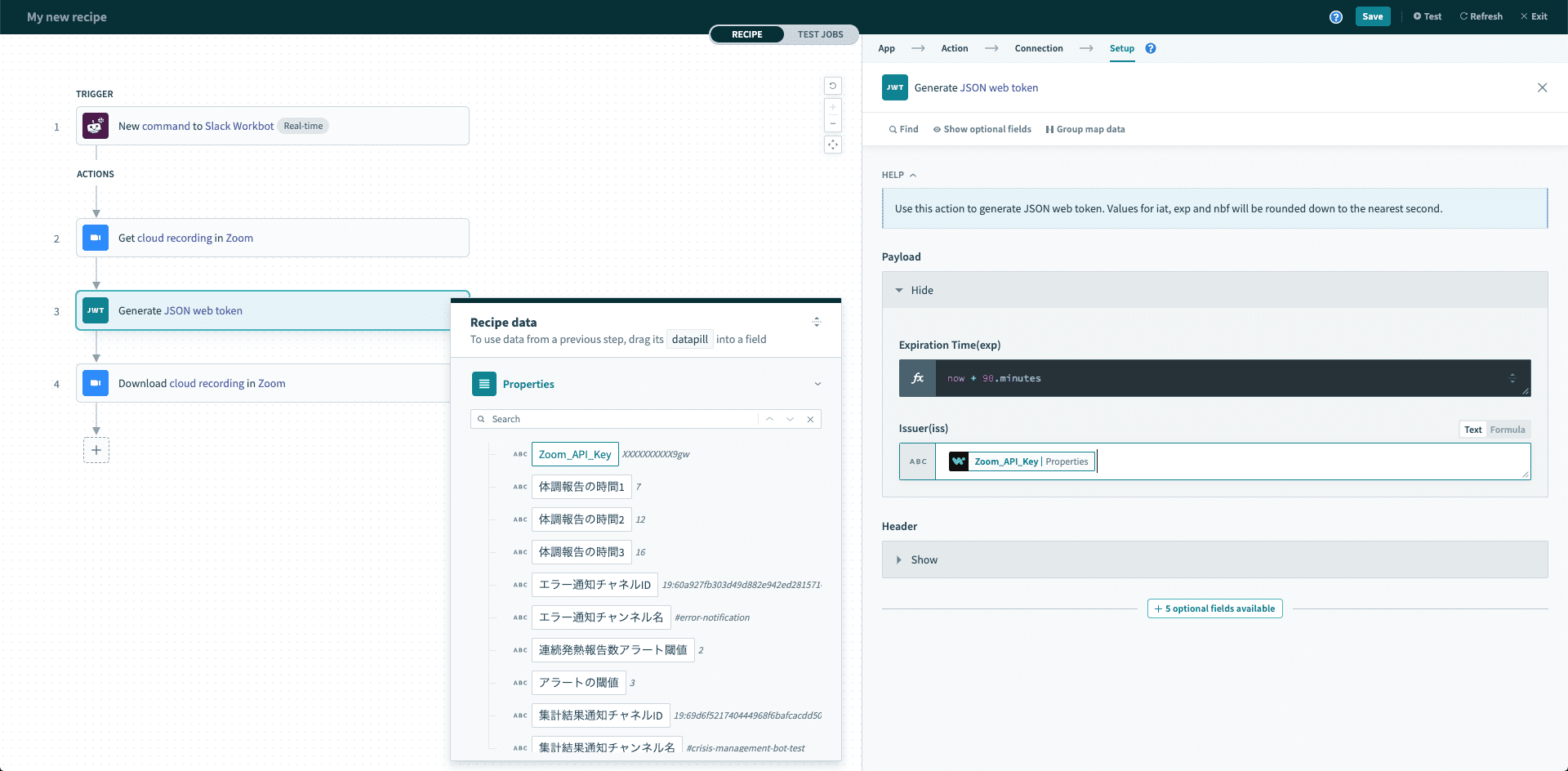The width and height of the screenshot is (1568, 771).
Task: Save the recipe
Action: pyautogui.click(x=1373, y=16)
